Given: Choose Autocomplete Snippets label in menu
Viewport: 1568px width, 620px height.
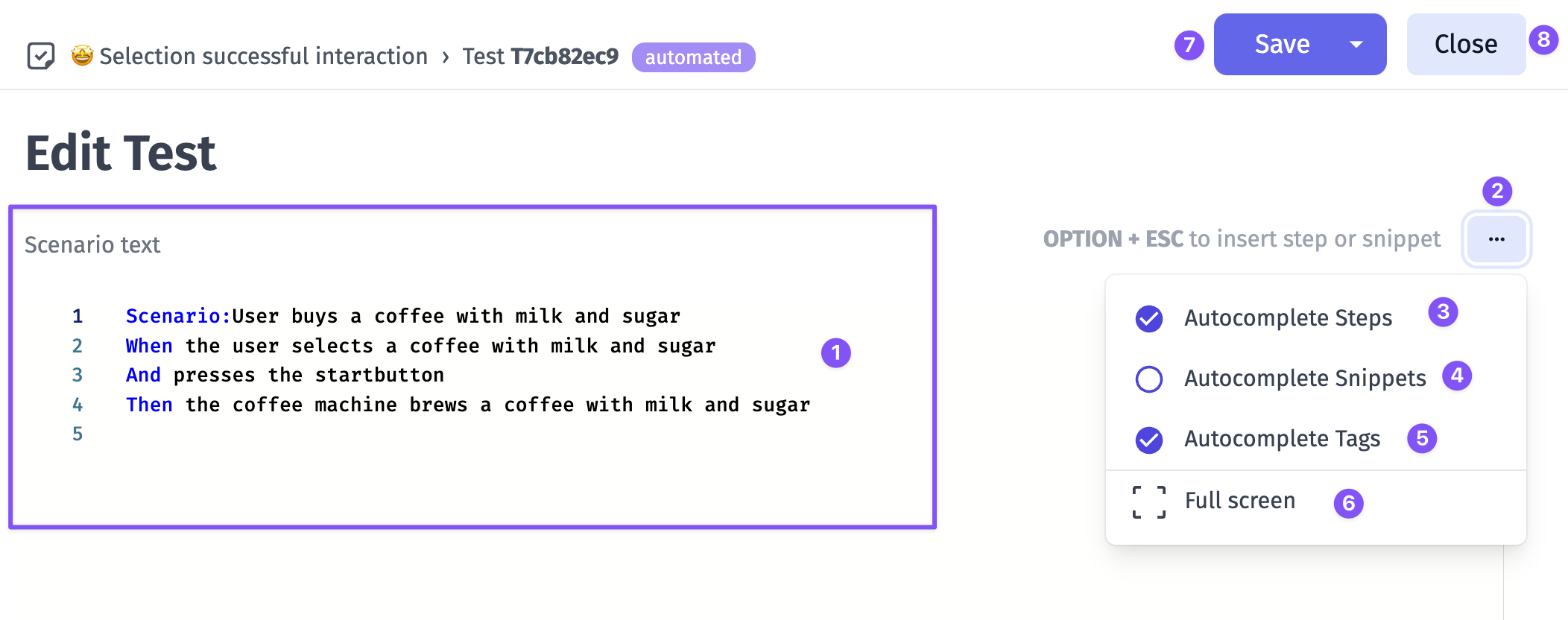Looking at the screenshot, I should coord(1305,378).
